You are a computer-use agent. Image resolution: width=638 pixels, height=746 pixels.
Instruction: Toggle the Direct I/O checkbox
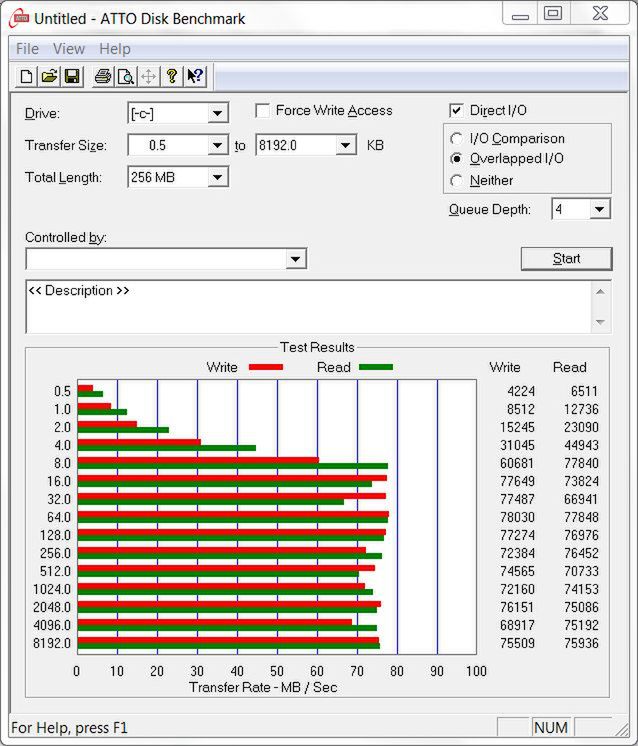456,111
